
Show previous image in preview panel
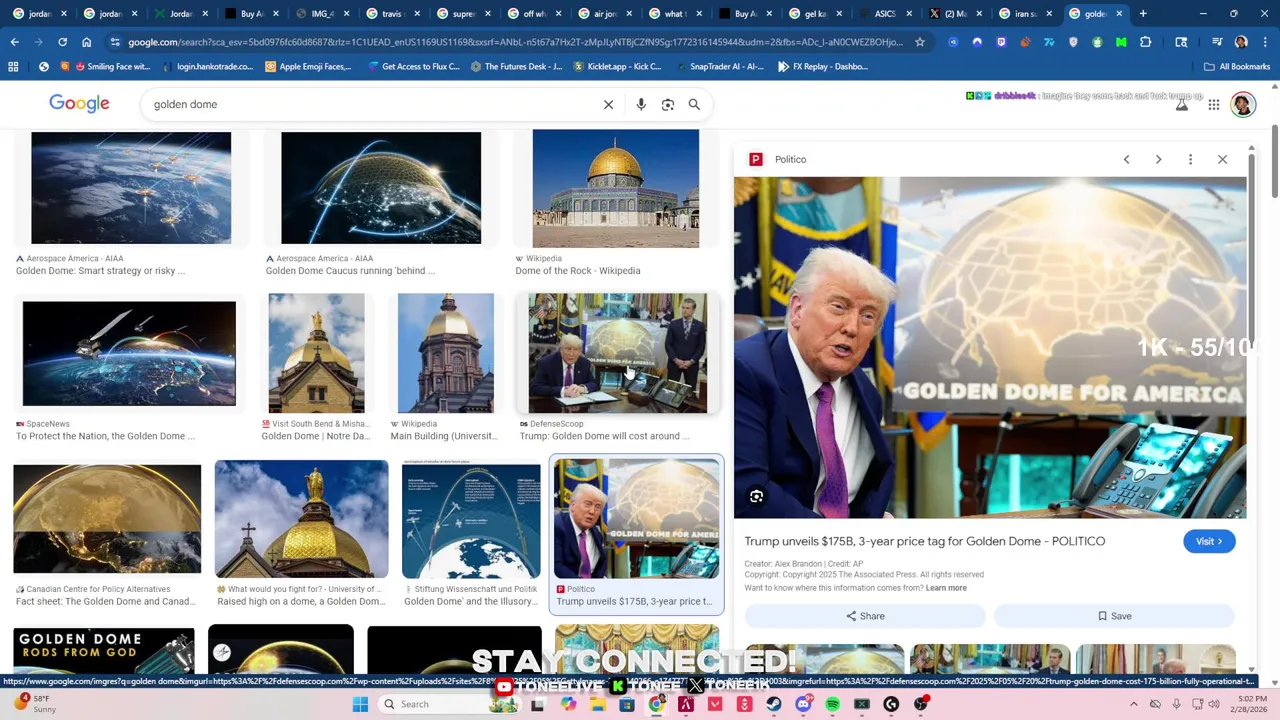[1126, 159]
